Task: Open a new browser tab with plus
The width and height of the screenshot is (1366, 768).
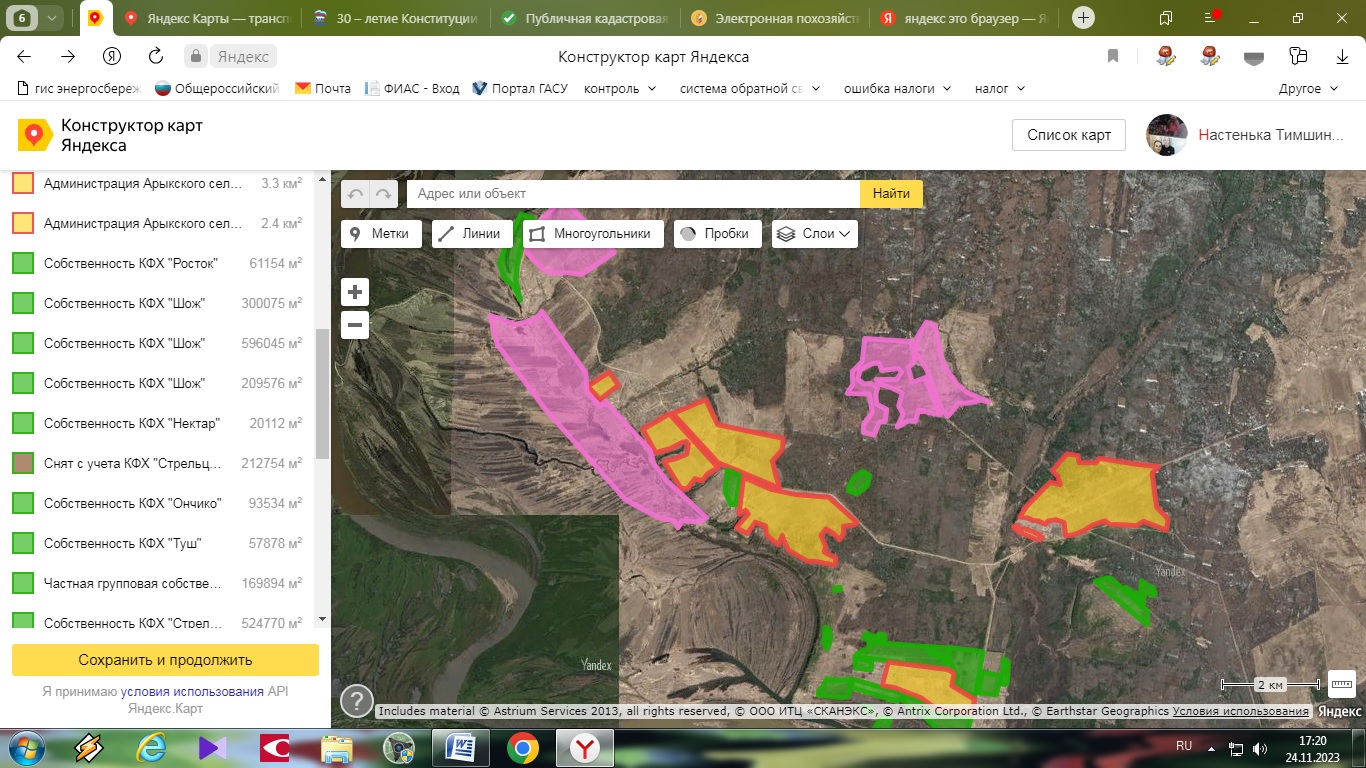Action: point(1083,18)
